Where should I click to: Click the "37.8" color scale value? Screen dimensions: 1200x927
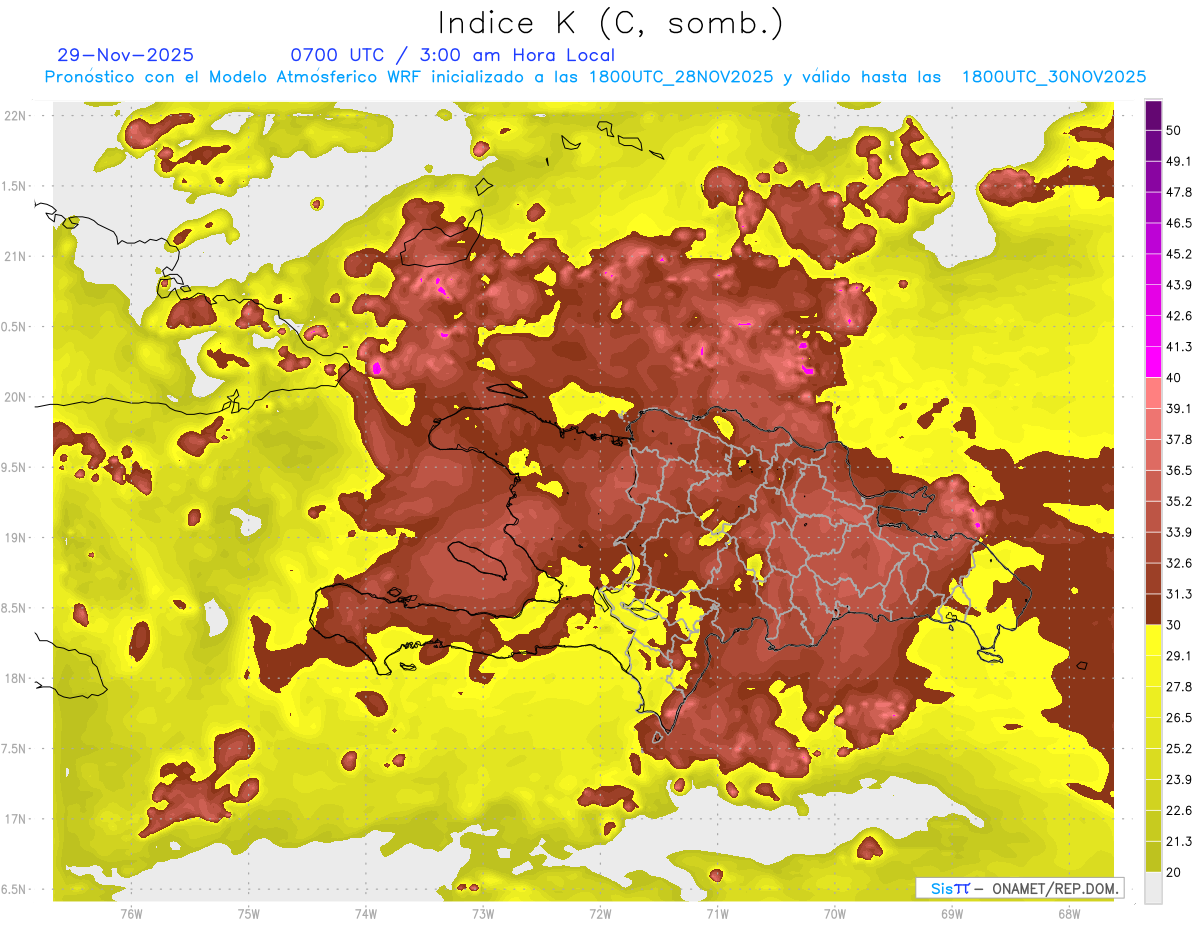pyautogui.click(x=1178, y=439)
